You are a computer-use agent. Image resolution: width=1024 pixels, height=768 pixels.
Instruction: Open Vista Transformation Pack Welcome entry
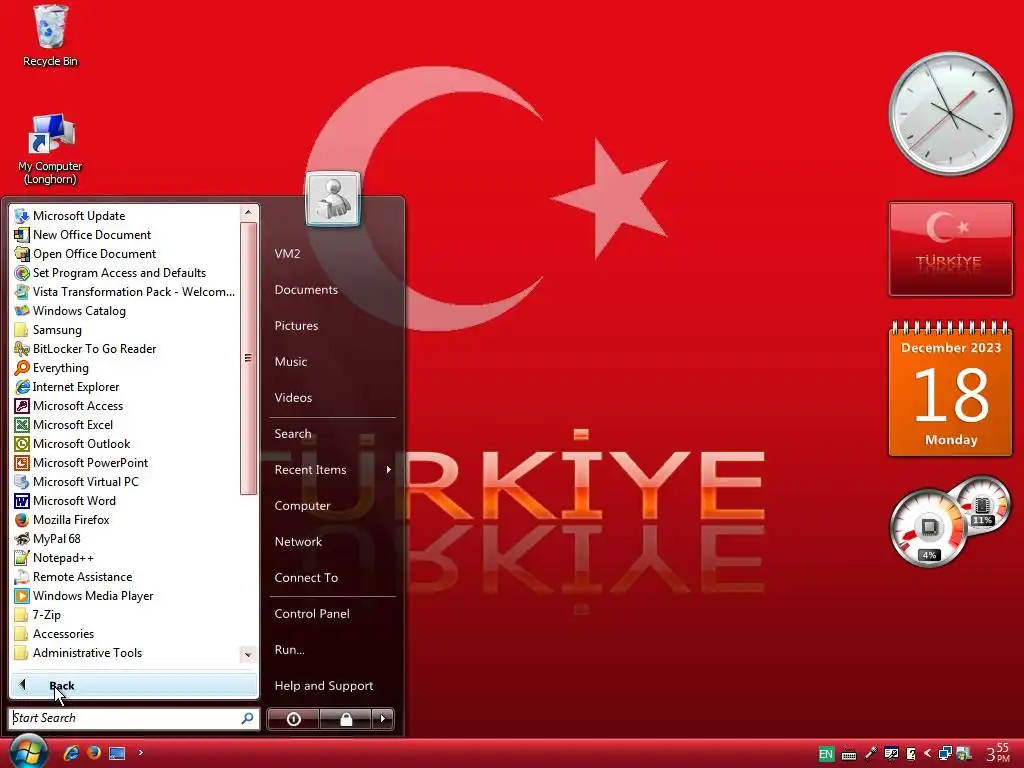[124, 291]
